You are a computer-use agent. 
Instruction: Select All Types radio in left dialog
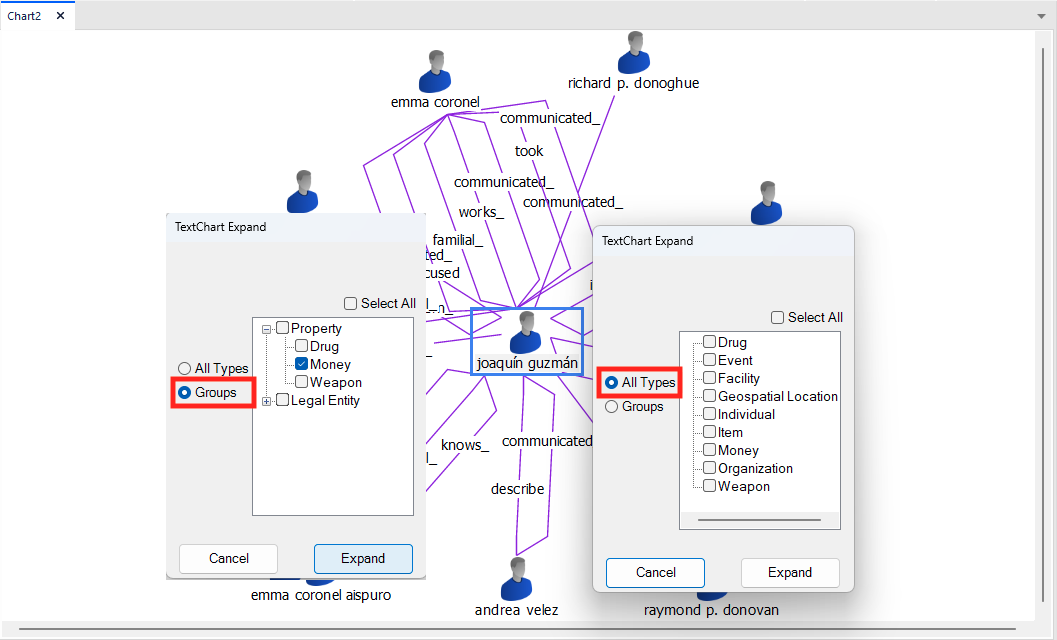click(x=184, y=369)
